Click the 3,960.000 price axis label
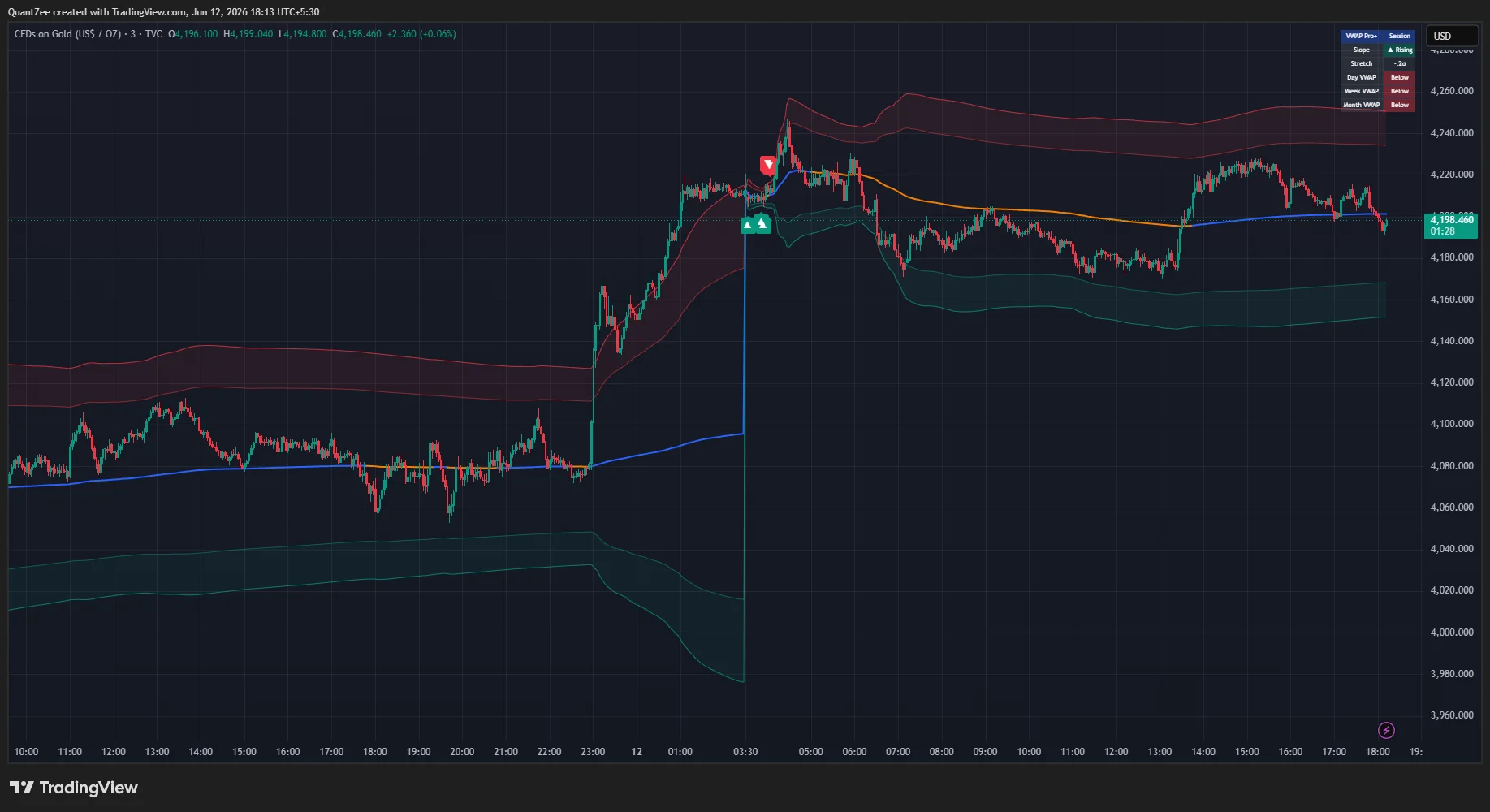This screenshot has height=812, width=1490. [x=1452, y=715]
